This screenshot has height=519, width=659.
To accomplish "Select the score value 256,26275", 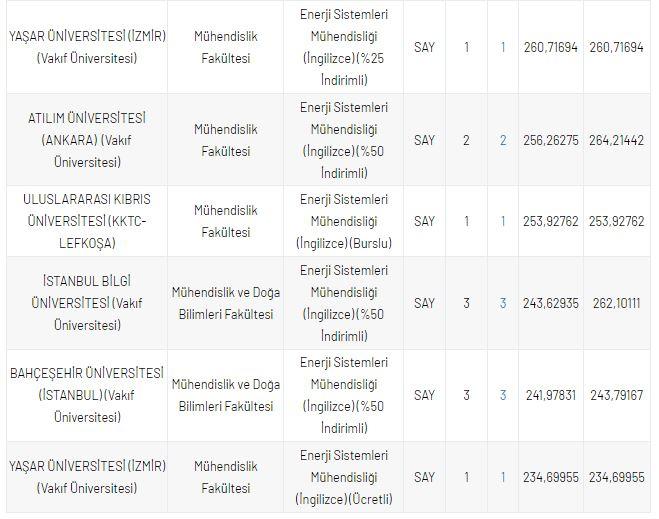I will click(551, 140).
